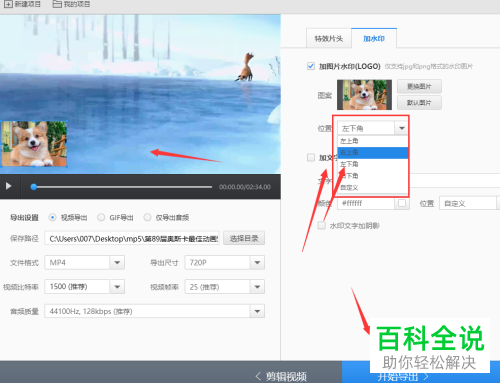This screenshot has height=383, width=500.
Task: Select 右下角 option in position list
Action: [x=373, y=176]
